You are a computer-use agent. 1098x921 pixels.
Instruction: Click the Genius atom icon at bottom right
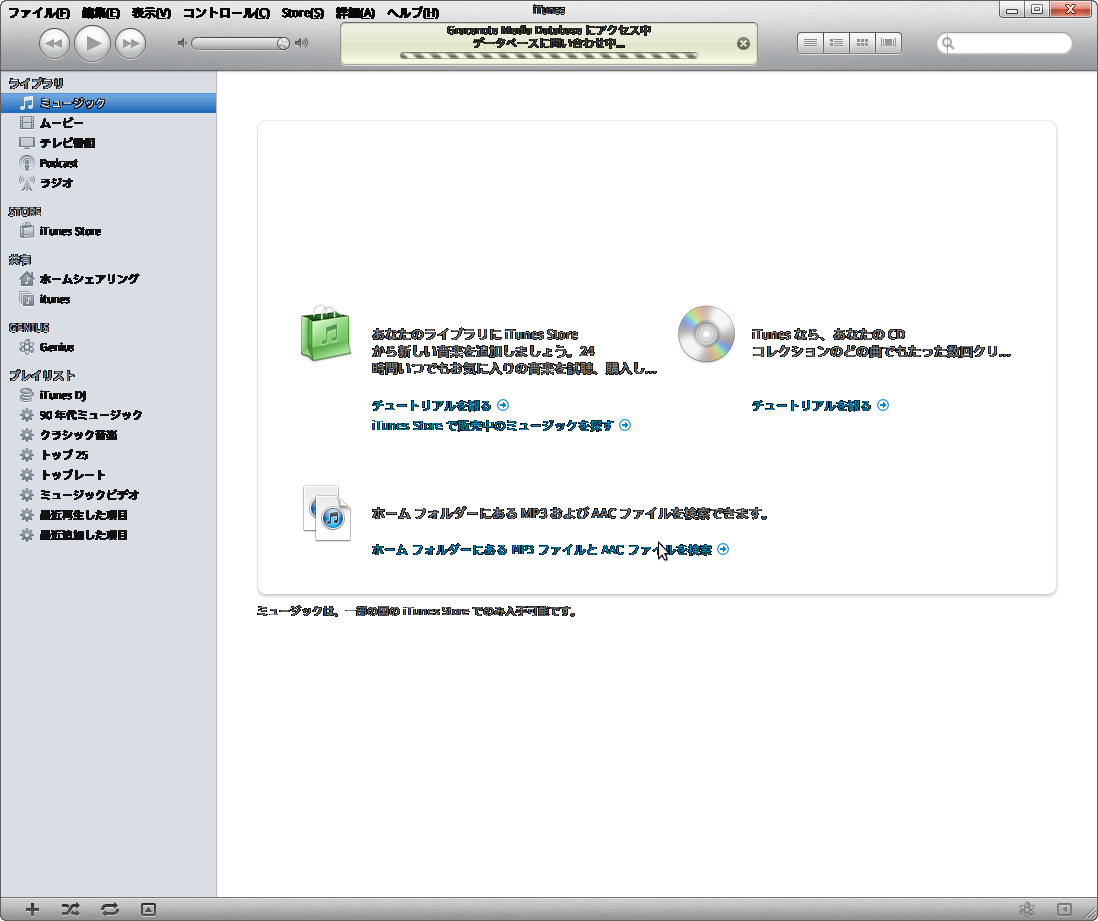[x=1027, y=909]
